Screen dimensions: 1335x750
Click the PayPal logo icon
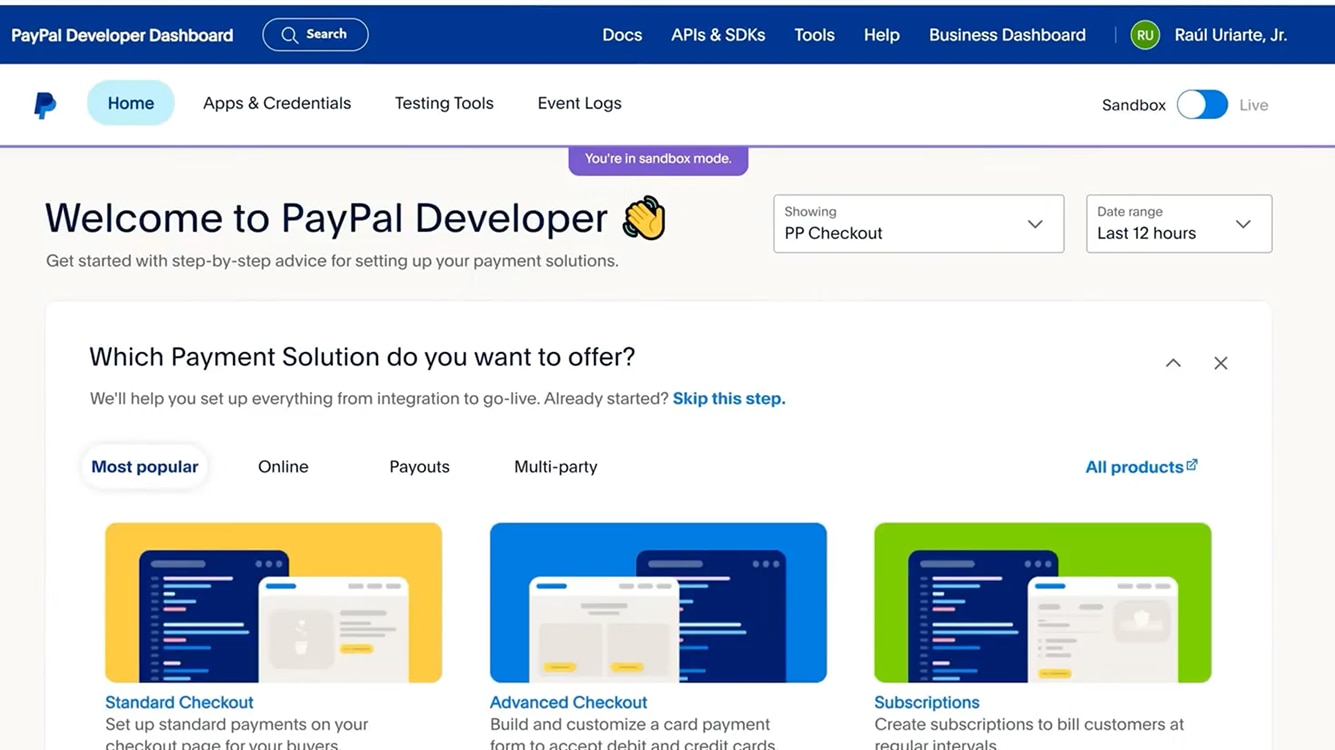click(x=45, y=105)
